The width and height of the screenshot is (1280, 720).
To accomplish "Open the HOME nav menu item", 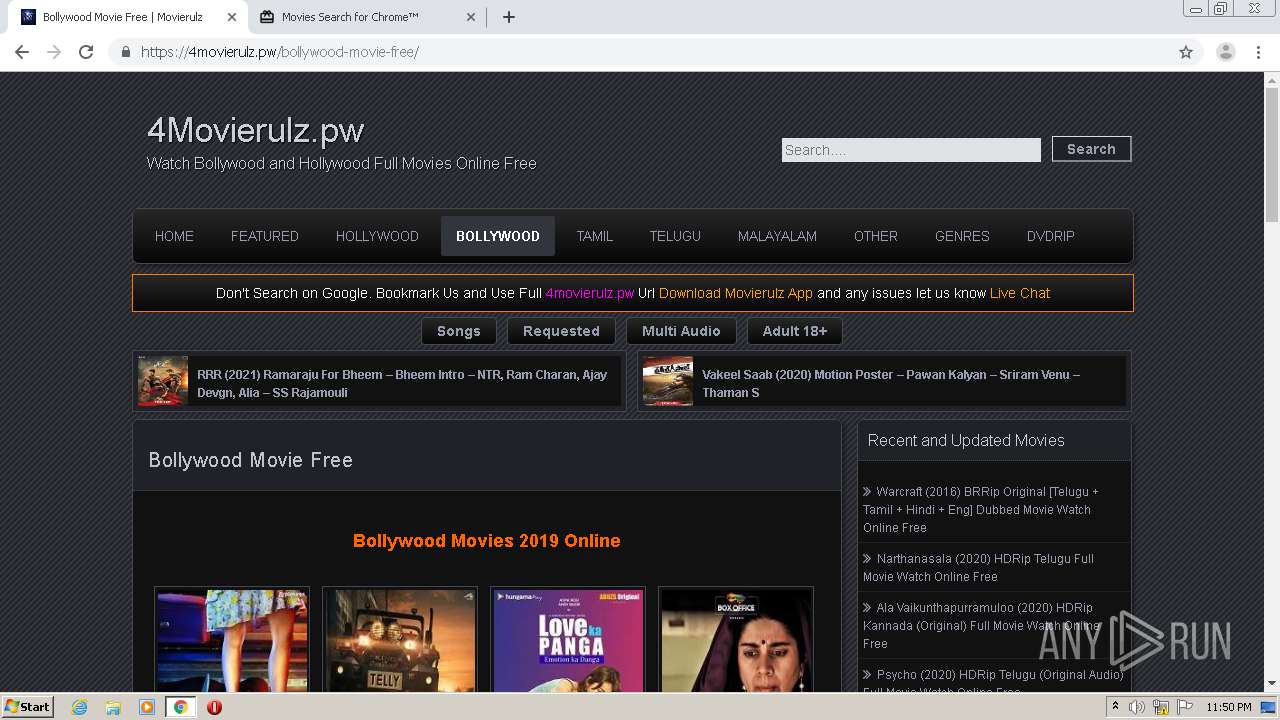I will click(x=174, y=236).
